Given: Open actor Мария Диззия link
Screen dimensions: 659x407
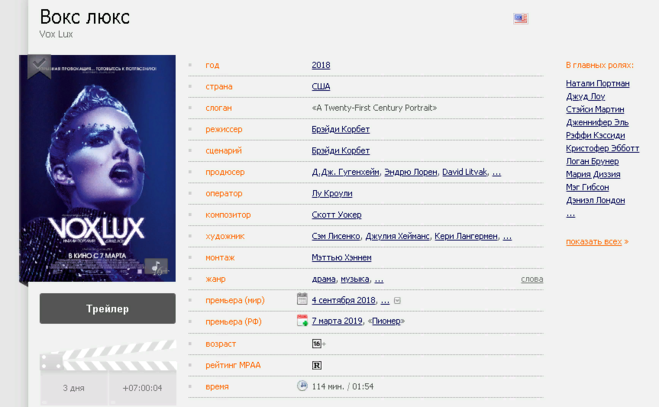Looking at the screenshot, I should [x=593, y=174].
